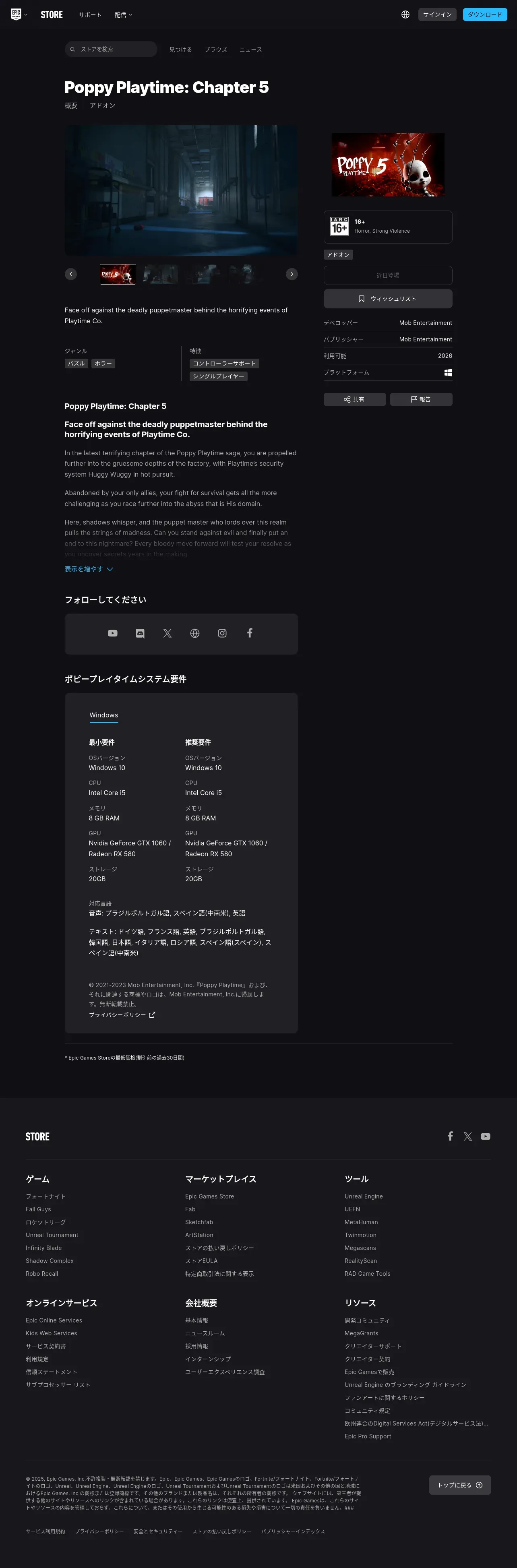Open developer's website globe icon
Viewport: 517px width, 1568px height.
click(x=195, y=633)
